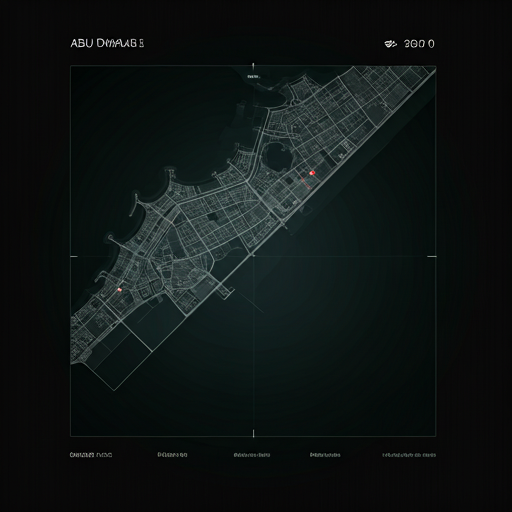Click the tiny label at the map's top center

253,76
